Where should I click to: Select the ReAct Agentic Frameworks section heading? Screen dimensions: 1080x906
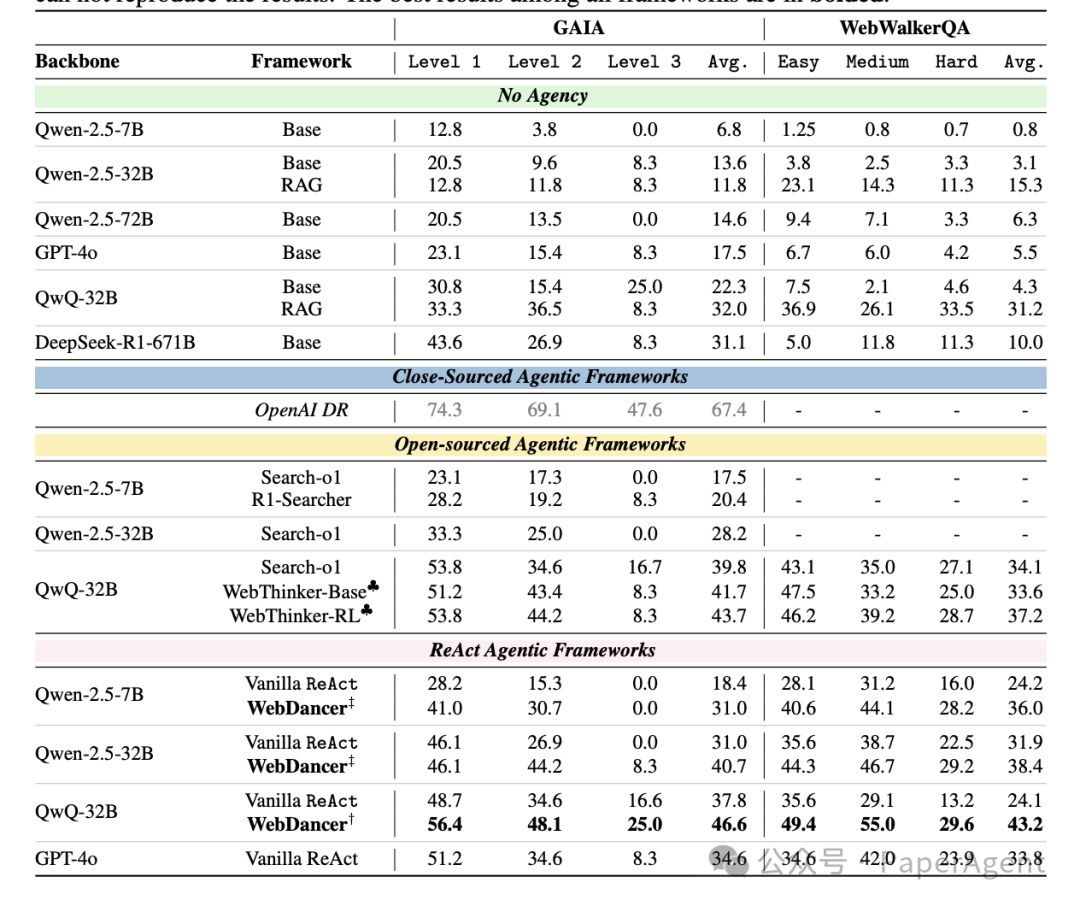coord(543,650)
